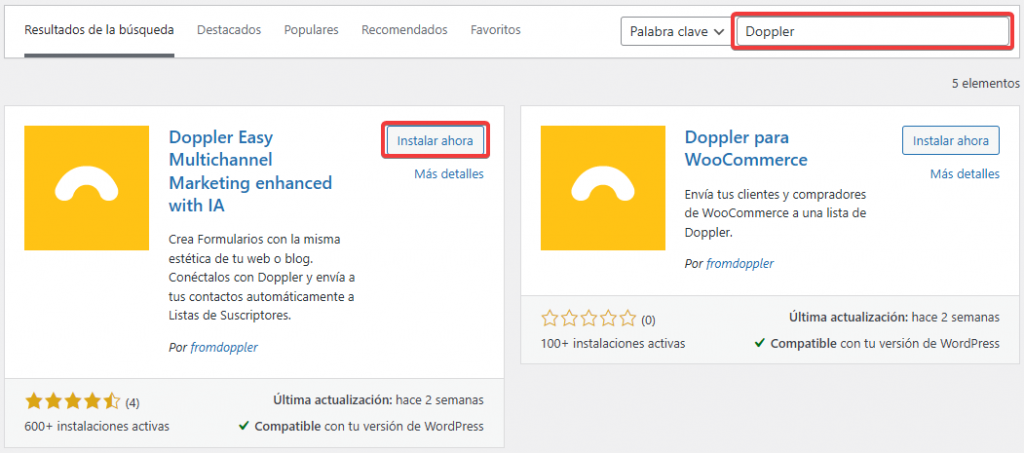Click '100+ instalaciones activas' text
This screenshot has width=1024, height=453.
(613, 343)
